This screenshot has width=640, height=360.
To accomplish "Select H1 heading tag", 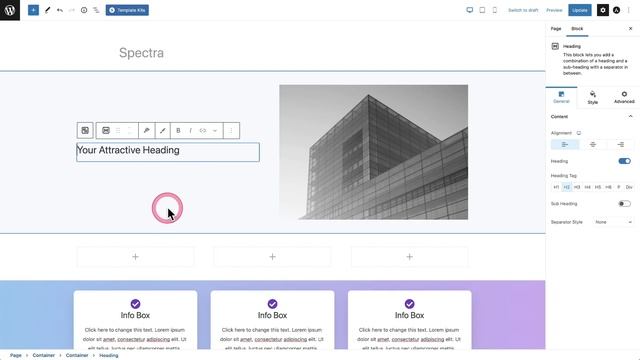I will (556, 187).
